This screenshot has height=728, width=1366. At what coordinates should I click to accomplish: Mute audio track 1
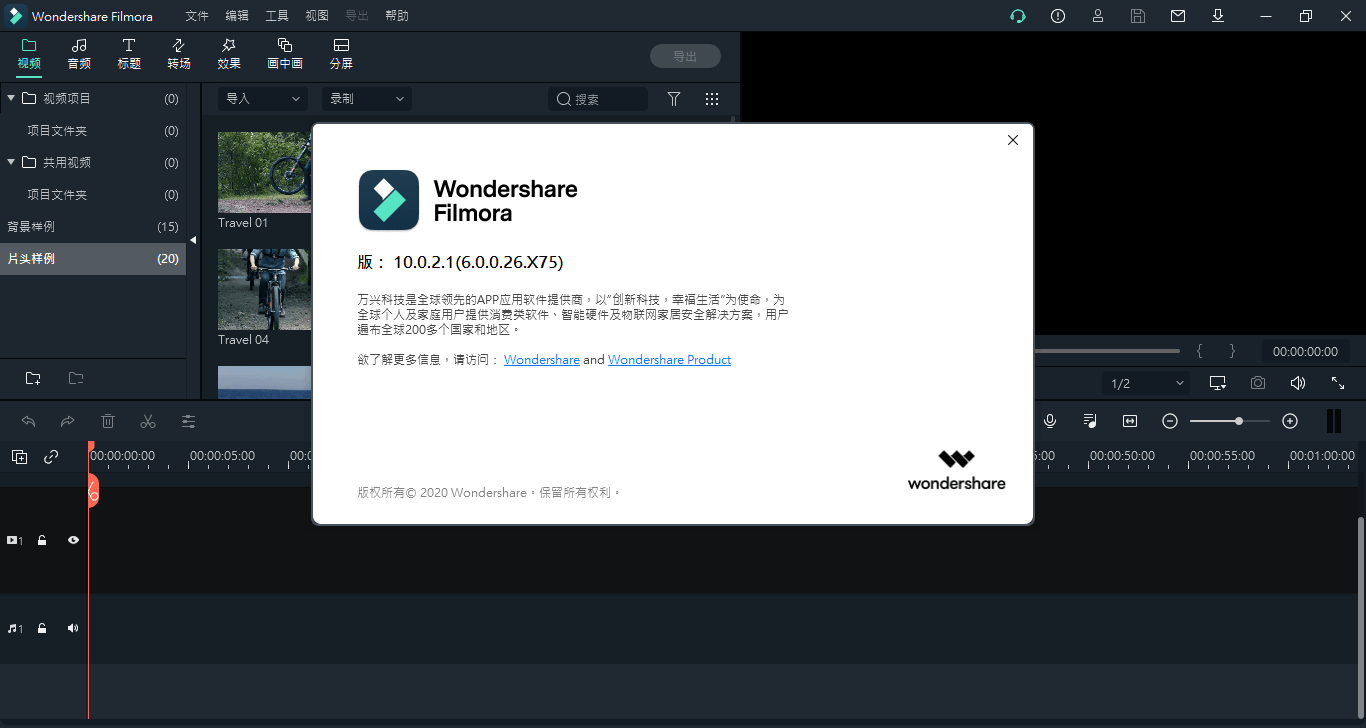point(73,629)
